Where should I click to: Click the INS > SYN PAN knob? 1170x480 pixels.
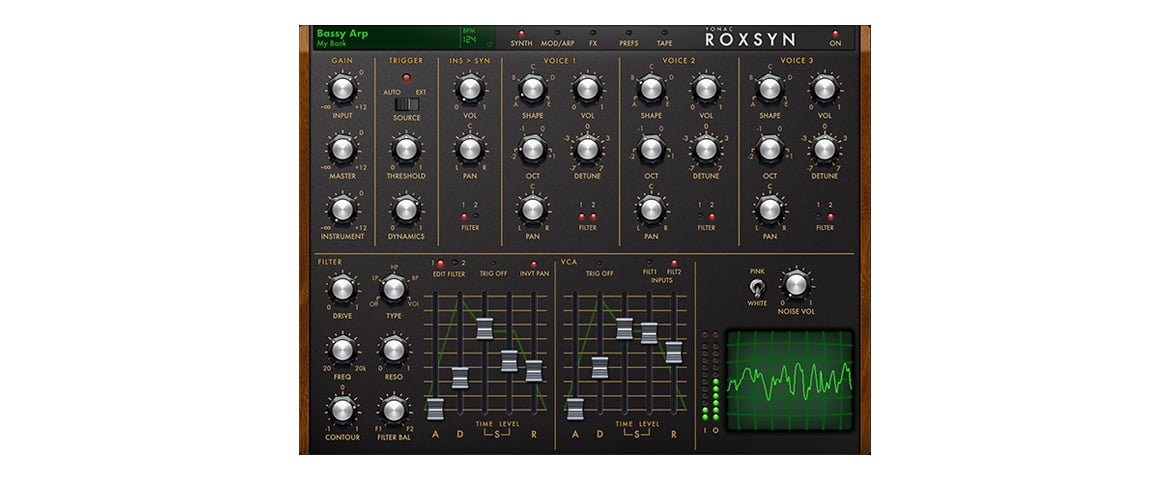point(470,149)
